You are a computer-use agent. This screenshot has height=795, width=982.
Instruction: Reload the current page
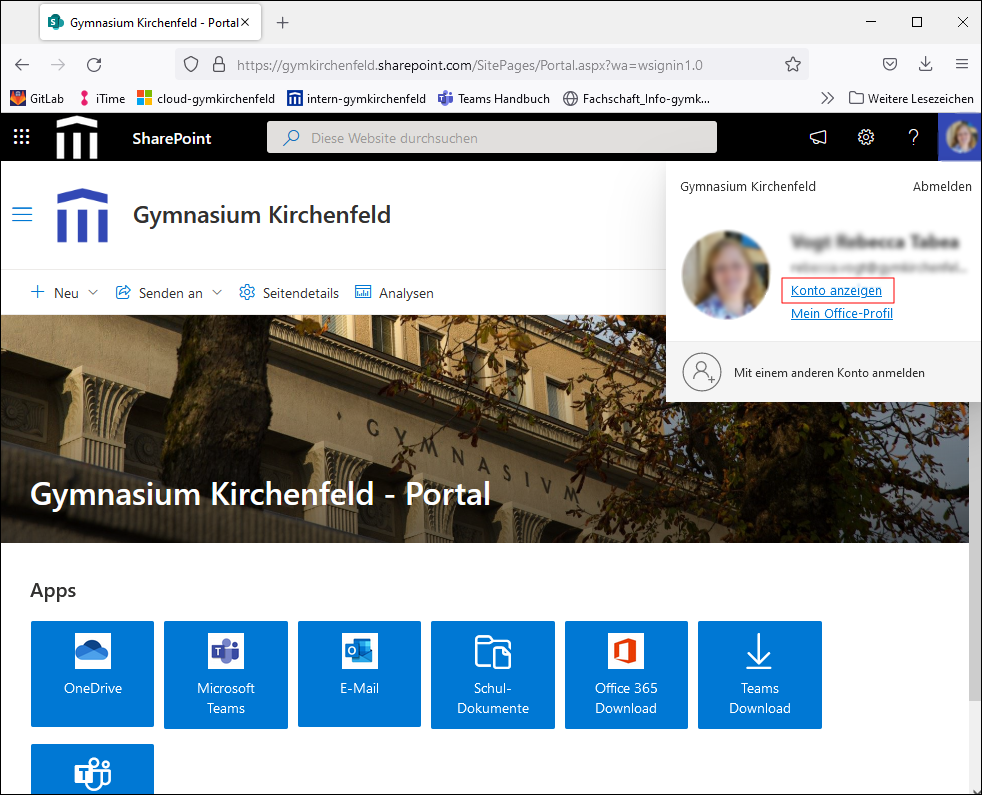click(x=94, y=65)
